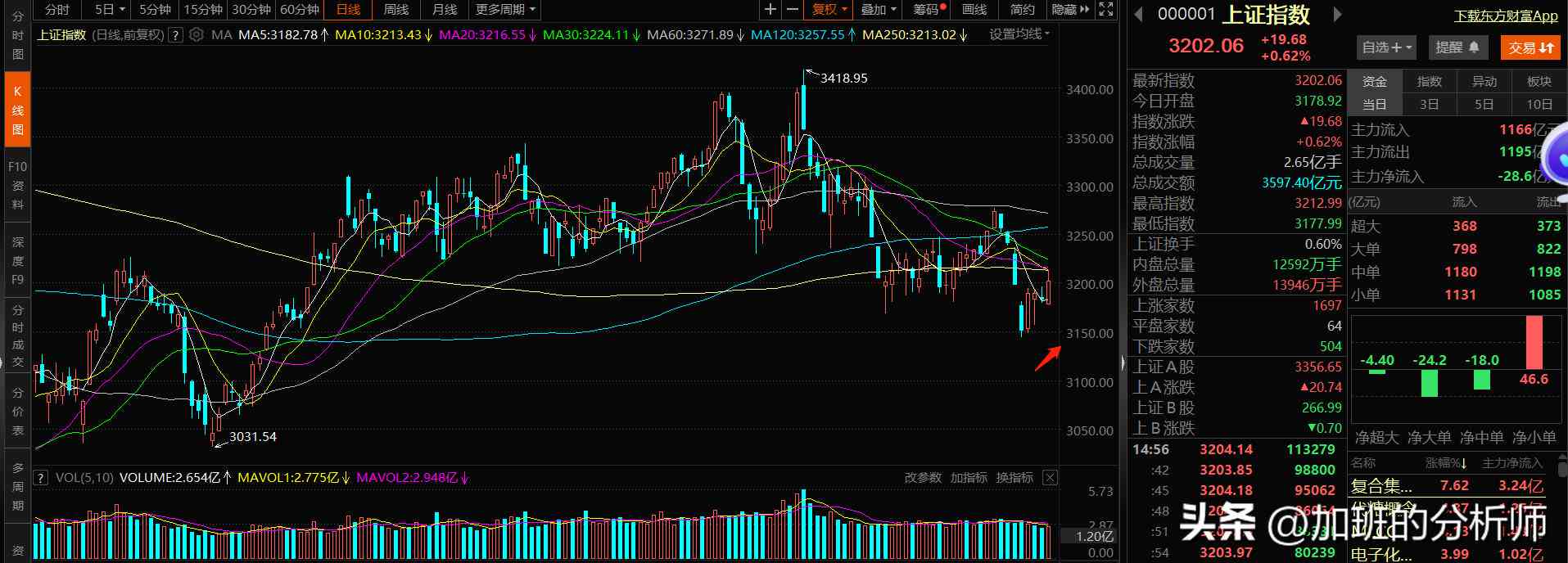1568x563 pixels.
Task: Click 加指标 add indicator
Action: tap(969, 477)
